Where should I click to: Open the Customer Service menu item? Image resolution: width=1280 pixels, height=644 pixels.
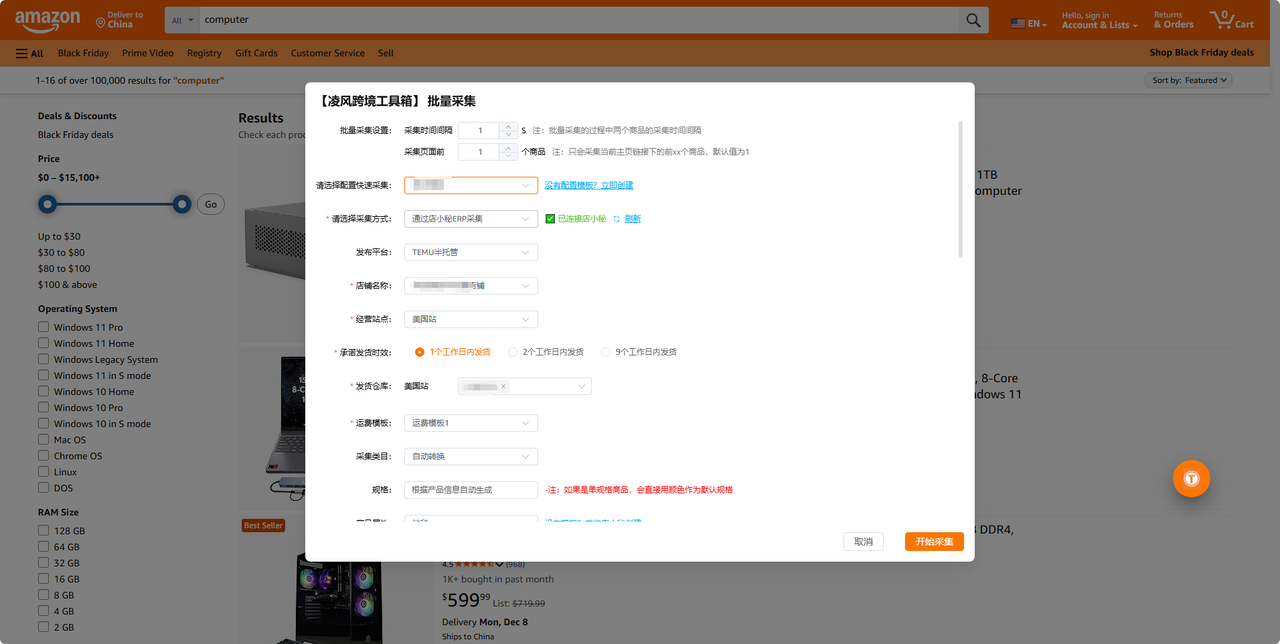coord(327,52)
